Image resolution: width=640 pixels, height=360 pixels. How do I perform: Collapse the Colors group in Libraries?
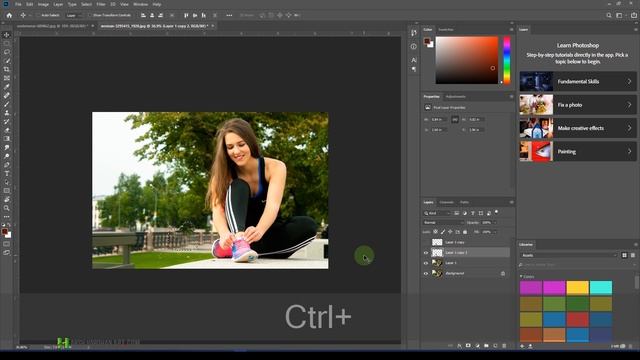[x=521, y=276]
